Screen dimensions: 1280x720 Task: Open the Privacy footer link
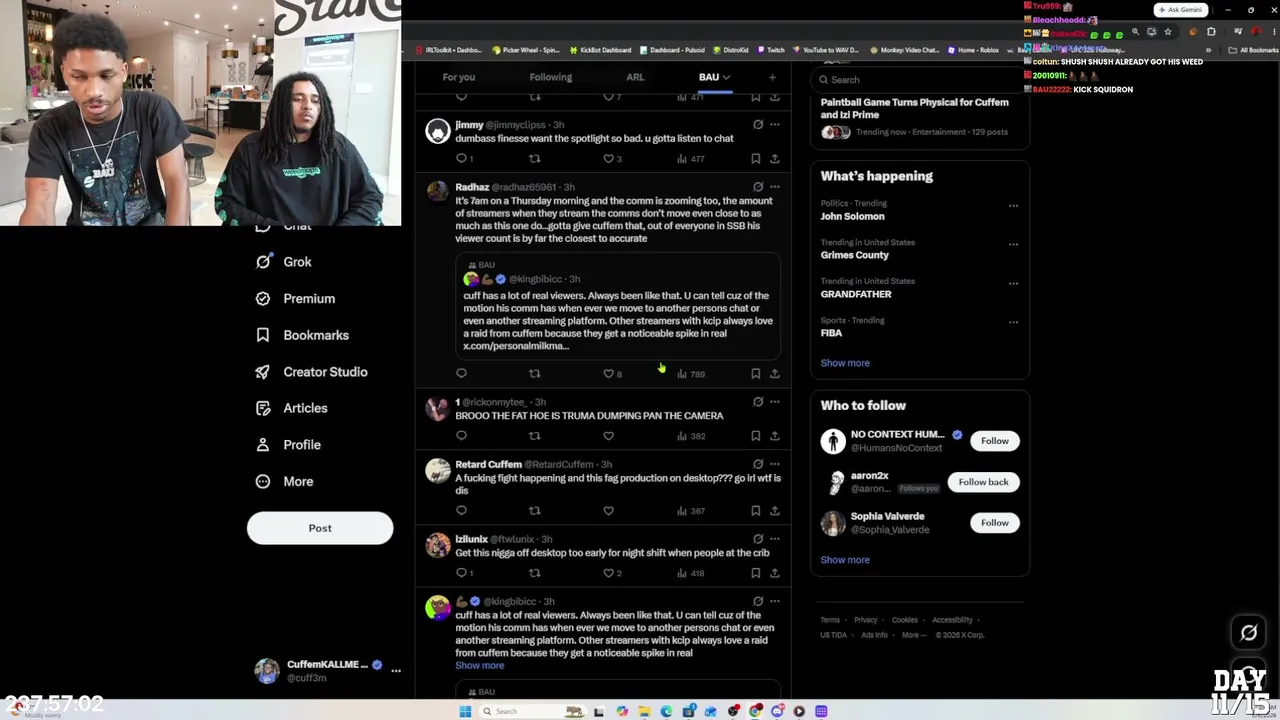tap(866, 620)
